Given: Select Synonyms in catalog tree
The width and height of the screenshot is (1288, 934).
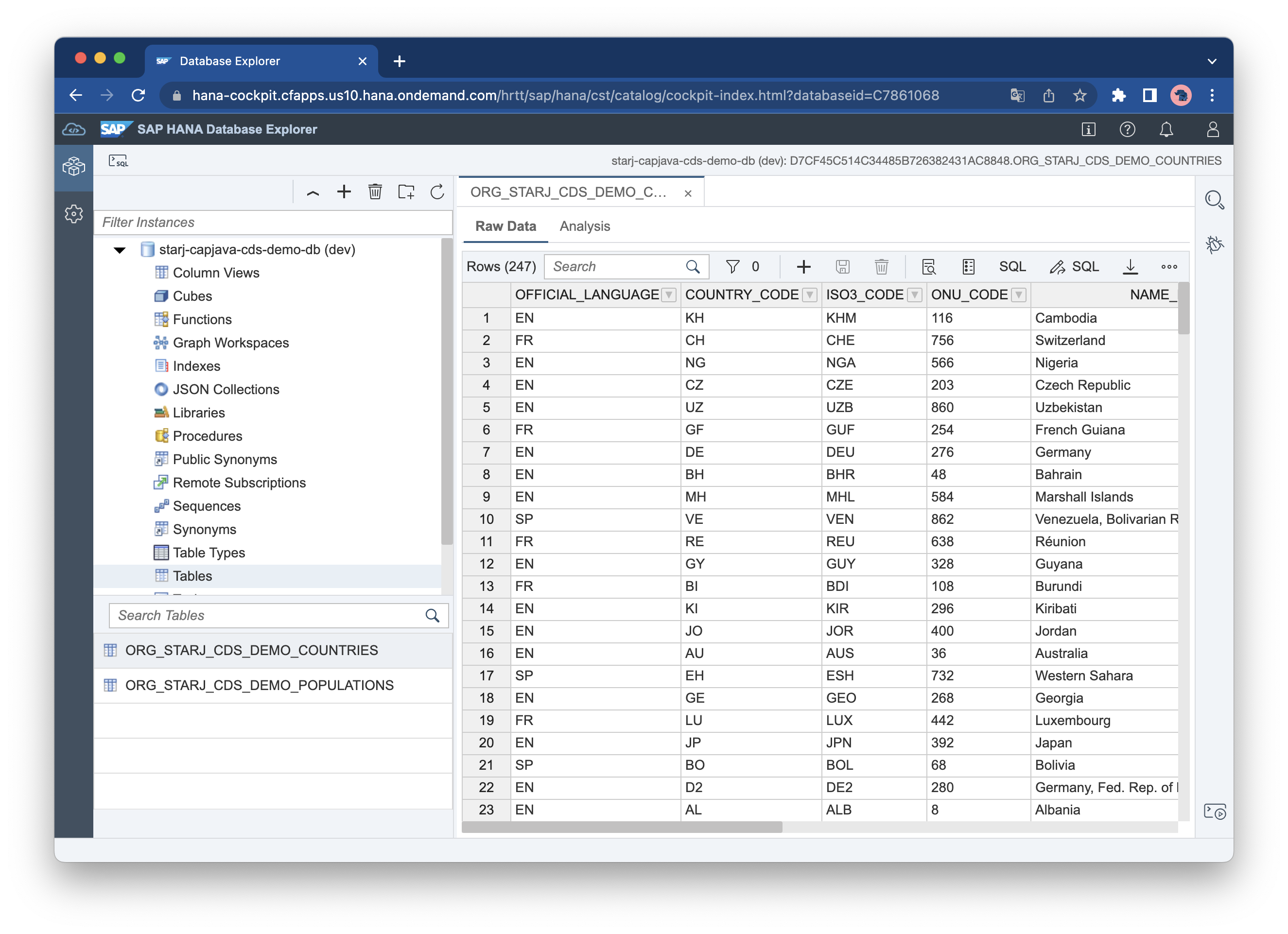Looking at the screenshot, I should point(205,530).
